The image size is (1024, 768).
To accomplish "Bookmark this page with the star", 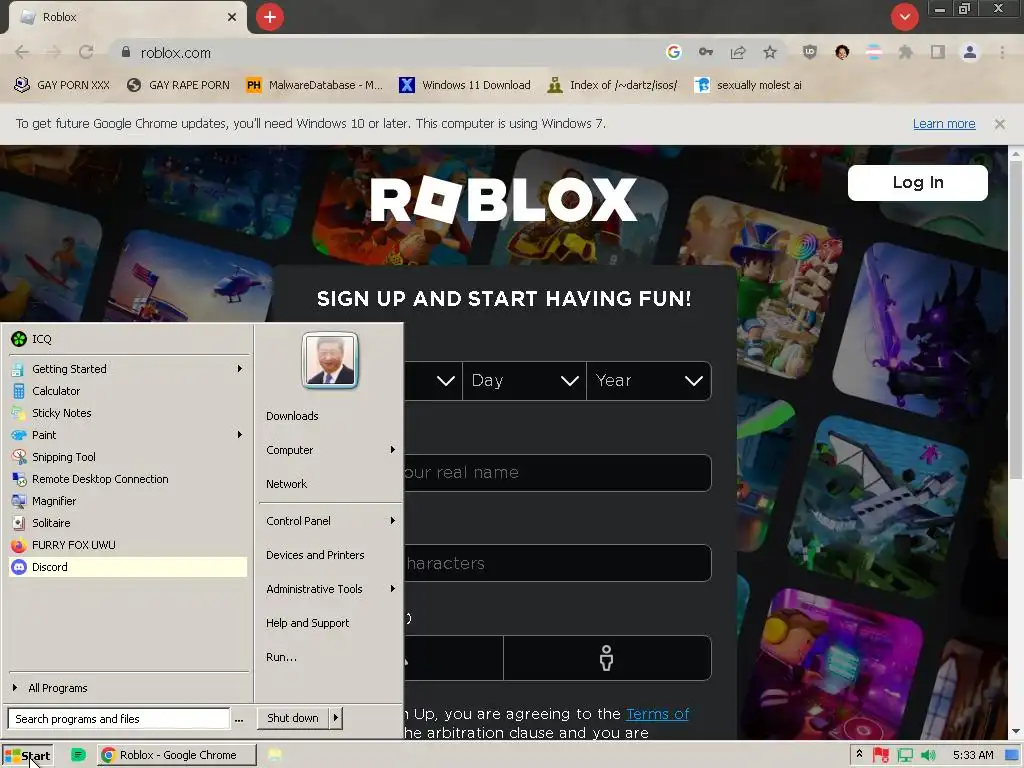I will (770, 52).
